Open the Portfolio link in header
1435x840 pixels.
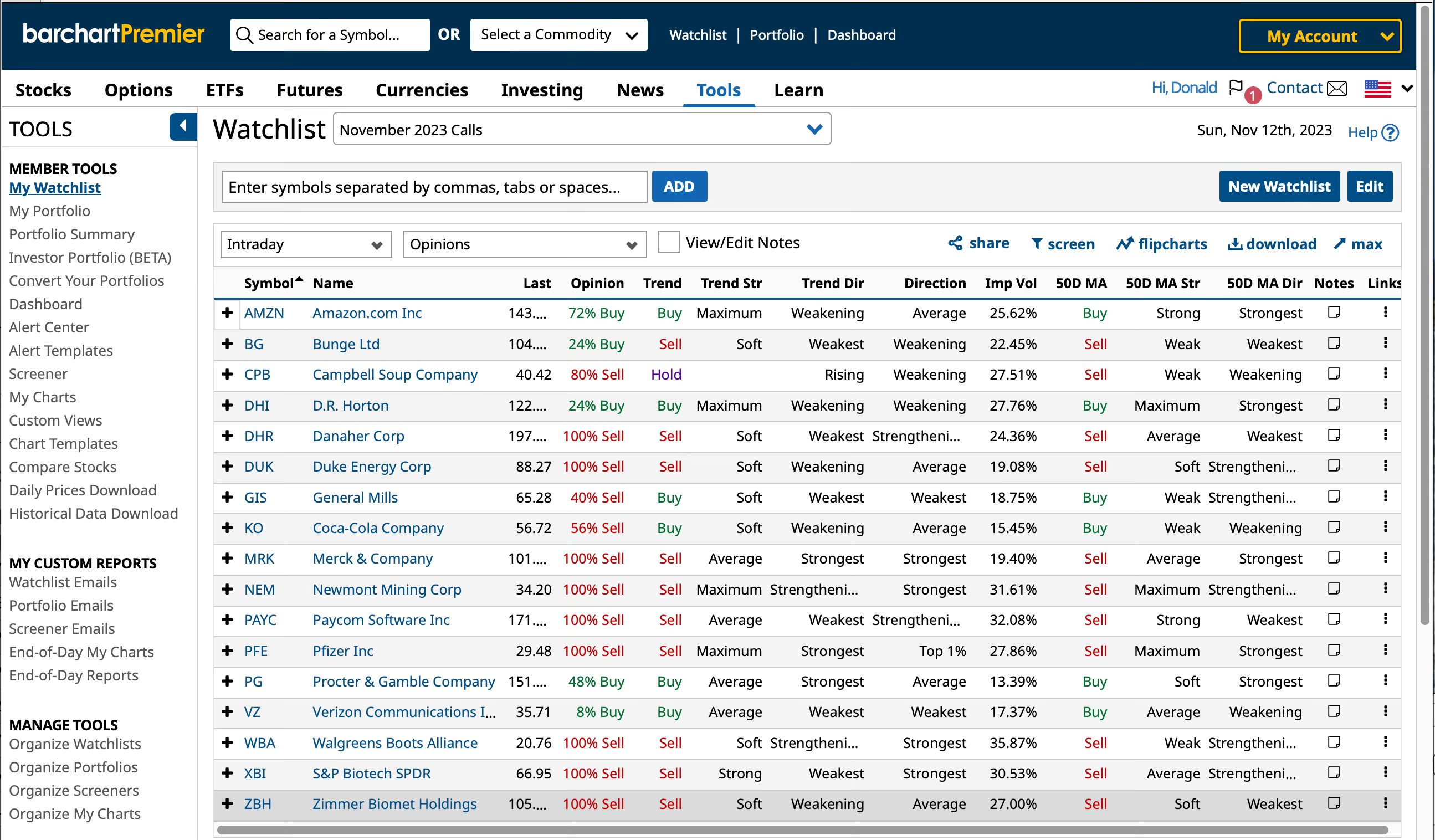coord(776,35)
